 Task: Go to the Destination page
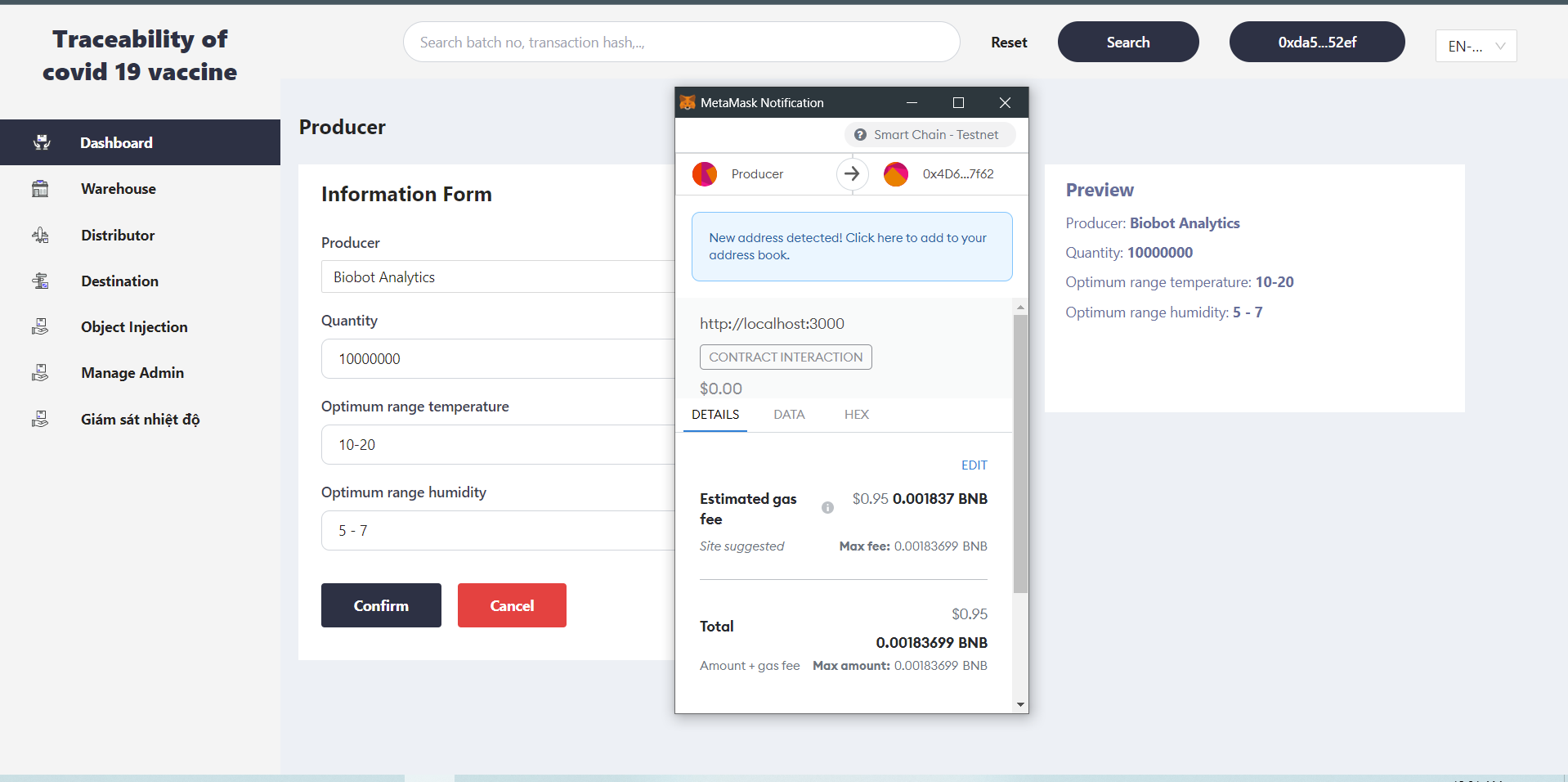click(140, 281)
